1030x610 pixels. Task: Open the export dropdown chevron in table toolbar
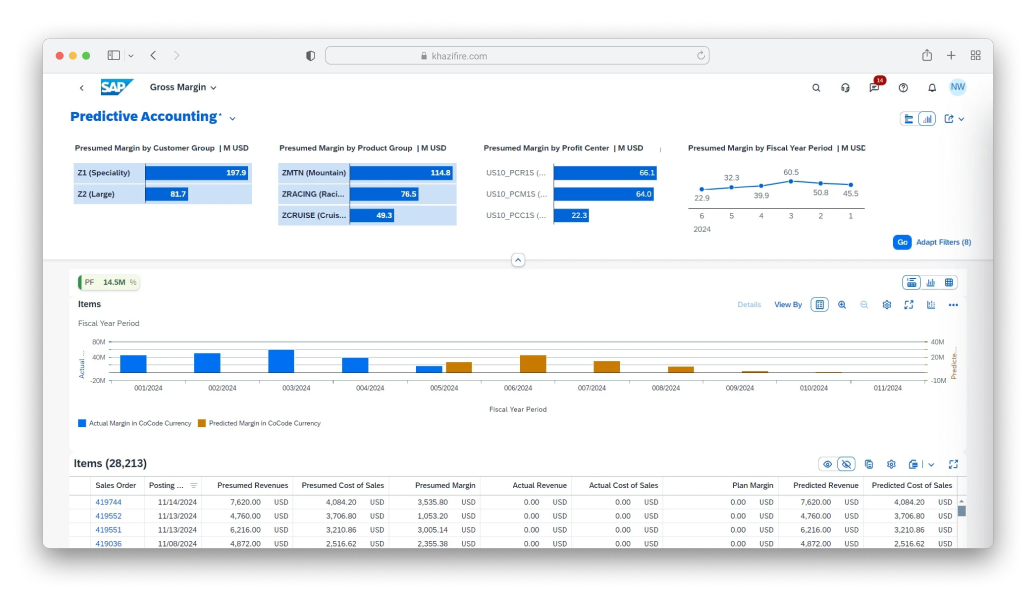tap(930, 464)
